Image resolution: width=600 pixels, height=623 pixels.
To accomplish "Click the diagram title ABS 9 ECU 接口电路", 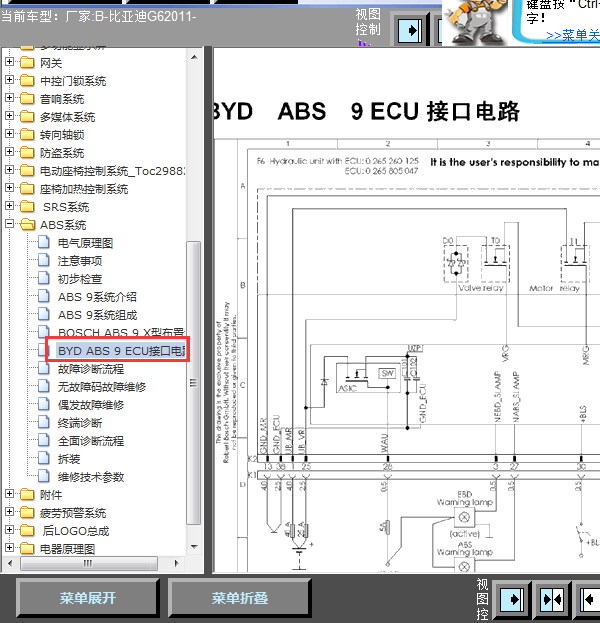I will [399, 111].
